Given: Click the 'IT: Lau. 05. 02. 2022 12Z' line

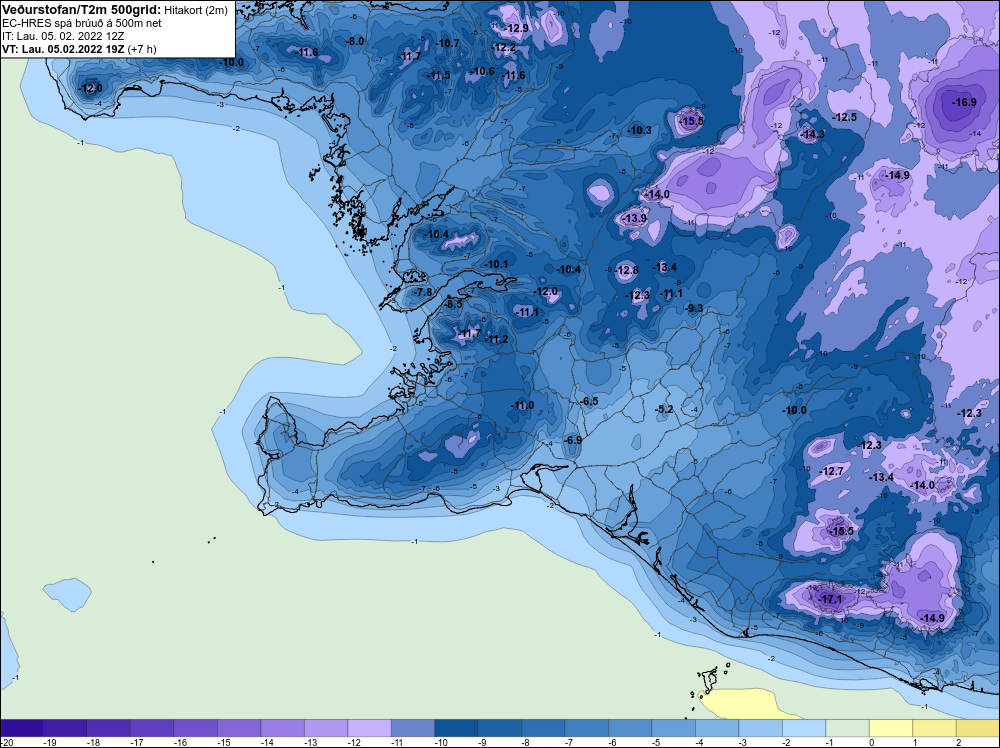Looking at the screenshot, I should coord(63,36).
